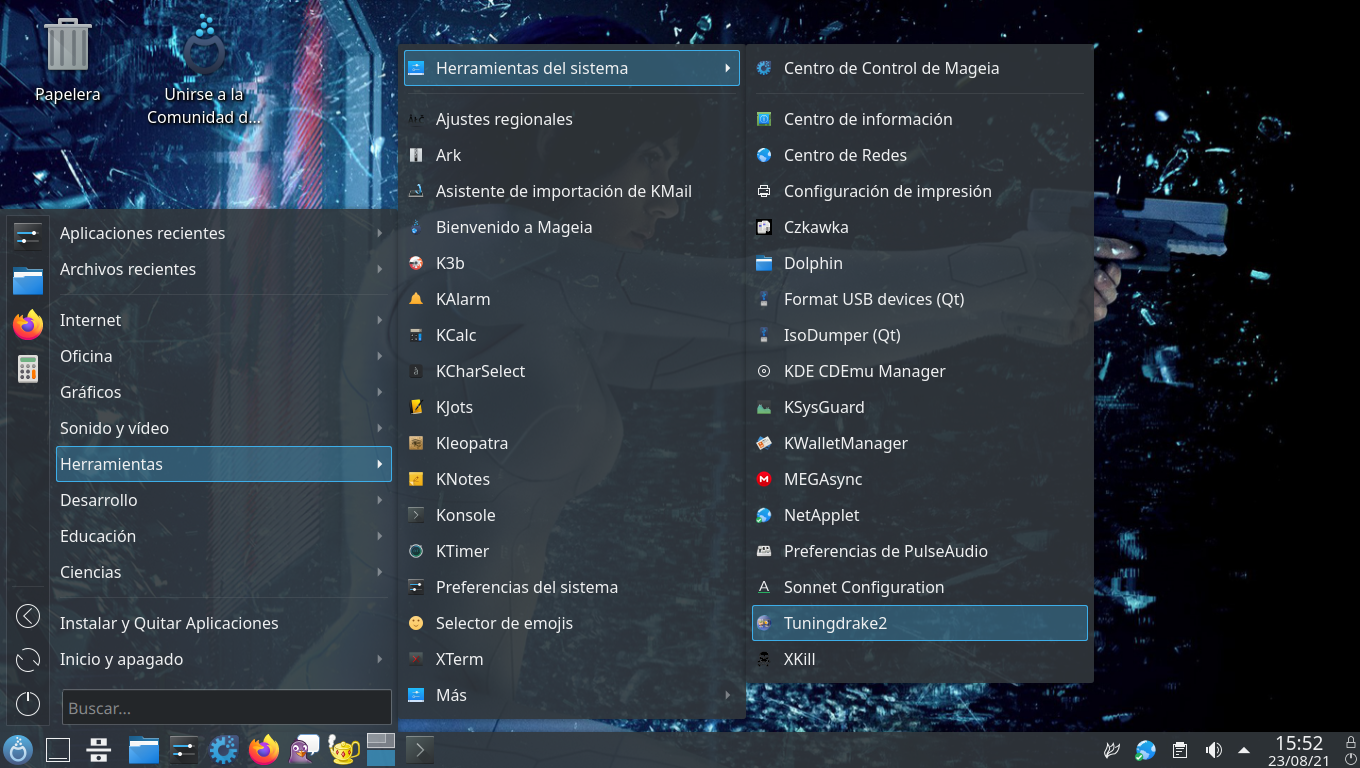The width and height of the screenshot is (1360, 768).
Task: Click the Configuración de impresión printer icon
Action: coord(764,191)
